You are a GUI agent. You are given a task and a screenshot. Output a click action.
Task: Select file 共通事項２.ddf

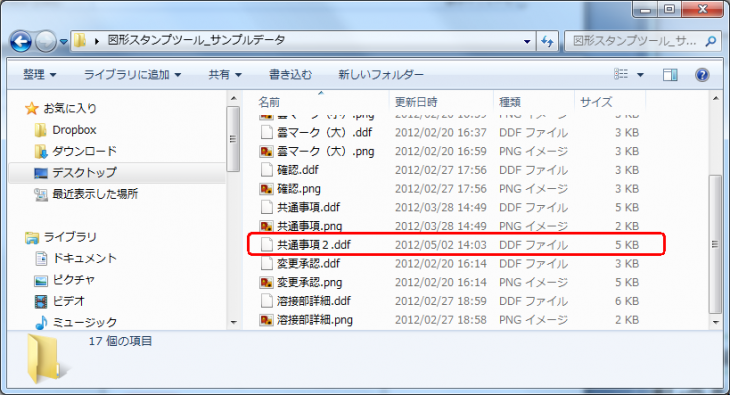coord(314,245)
